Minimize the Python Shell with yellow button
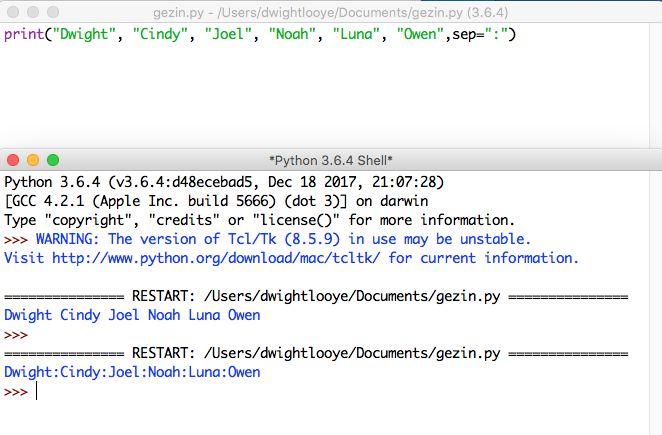662x435 pixels. (x=33, y=160)
